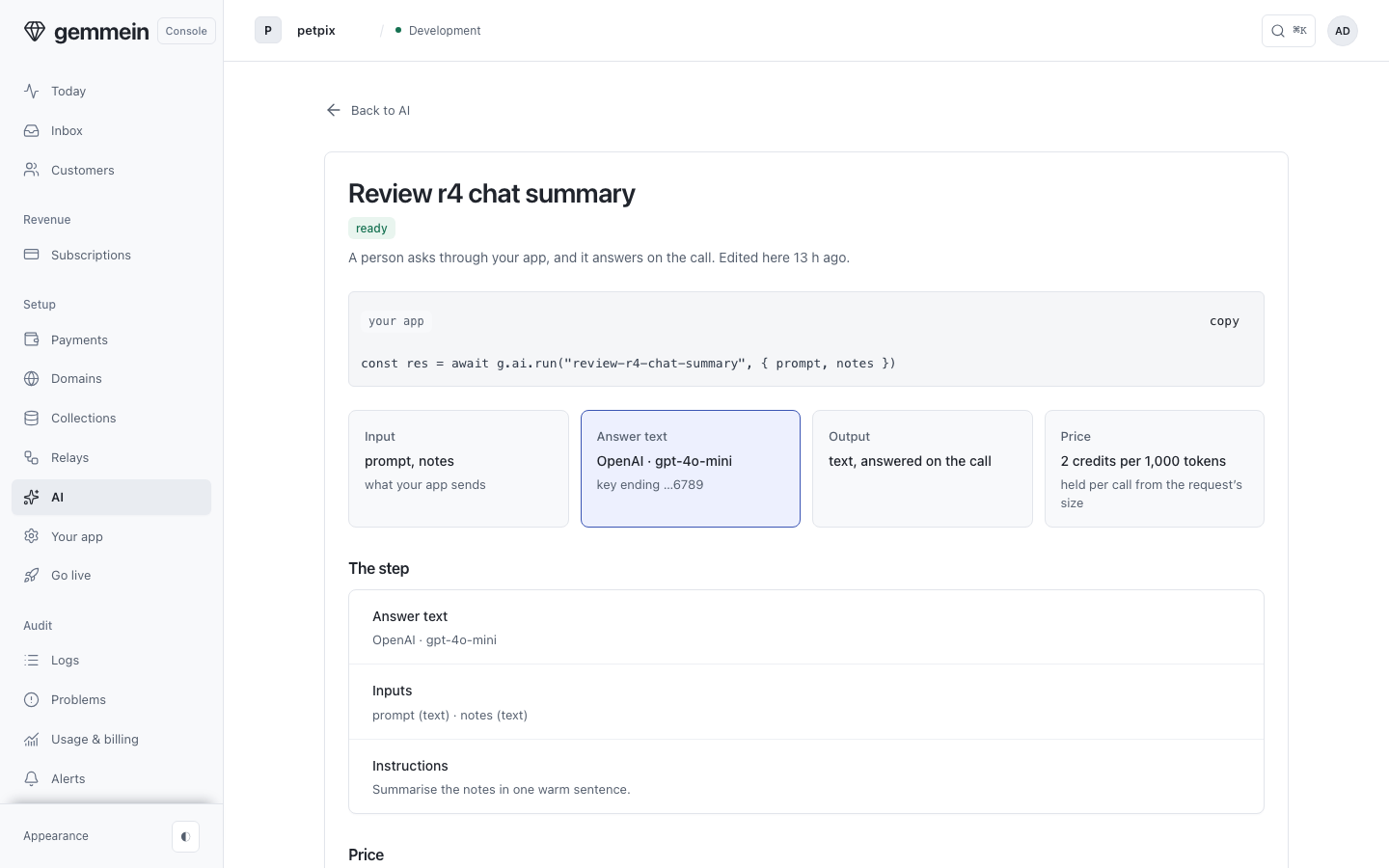This screenshot has height=868, width=1389.
Task: Copy the code snippet
Action: (1224, 321)
